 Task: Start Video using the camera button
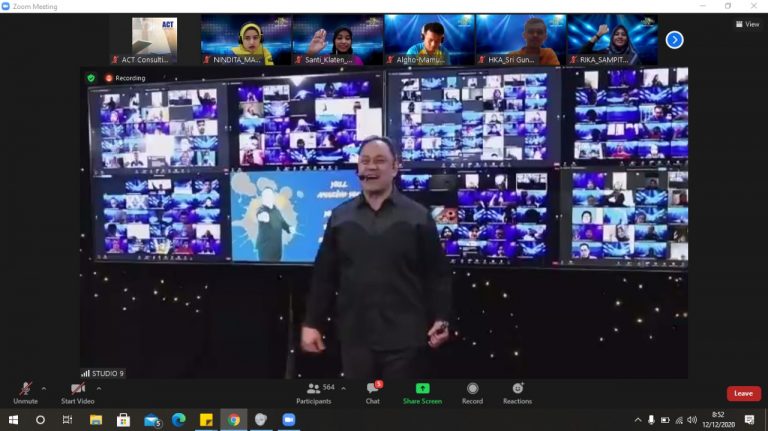77,390
